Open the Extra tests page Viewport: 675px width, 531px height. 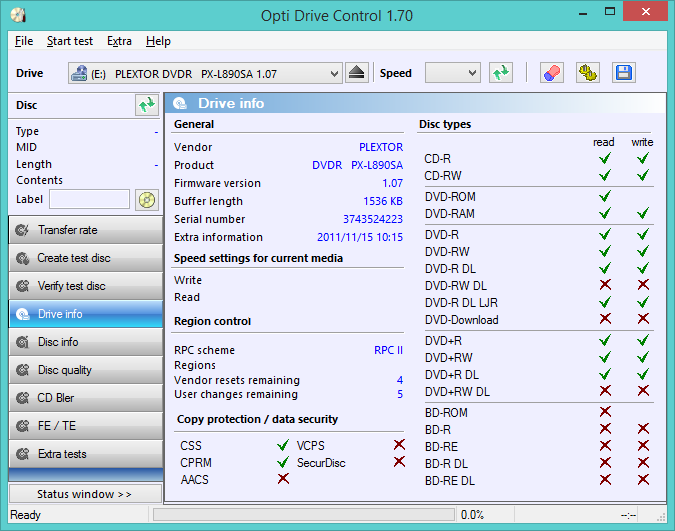pos(86,454)
